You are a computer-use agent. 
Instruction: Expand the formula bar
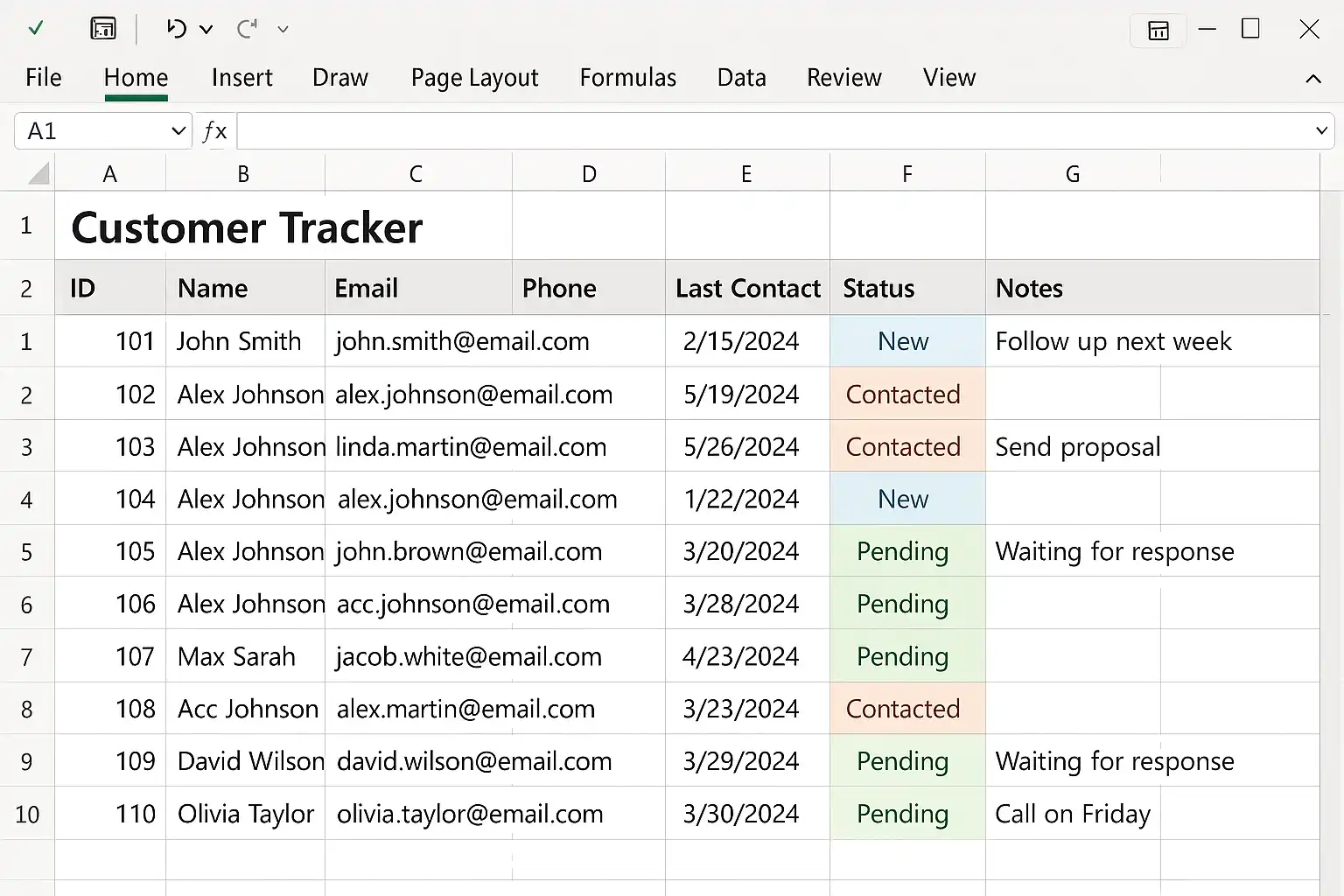[1320, 131]
